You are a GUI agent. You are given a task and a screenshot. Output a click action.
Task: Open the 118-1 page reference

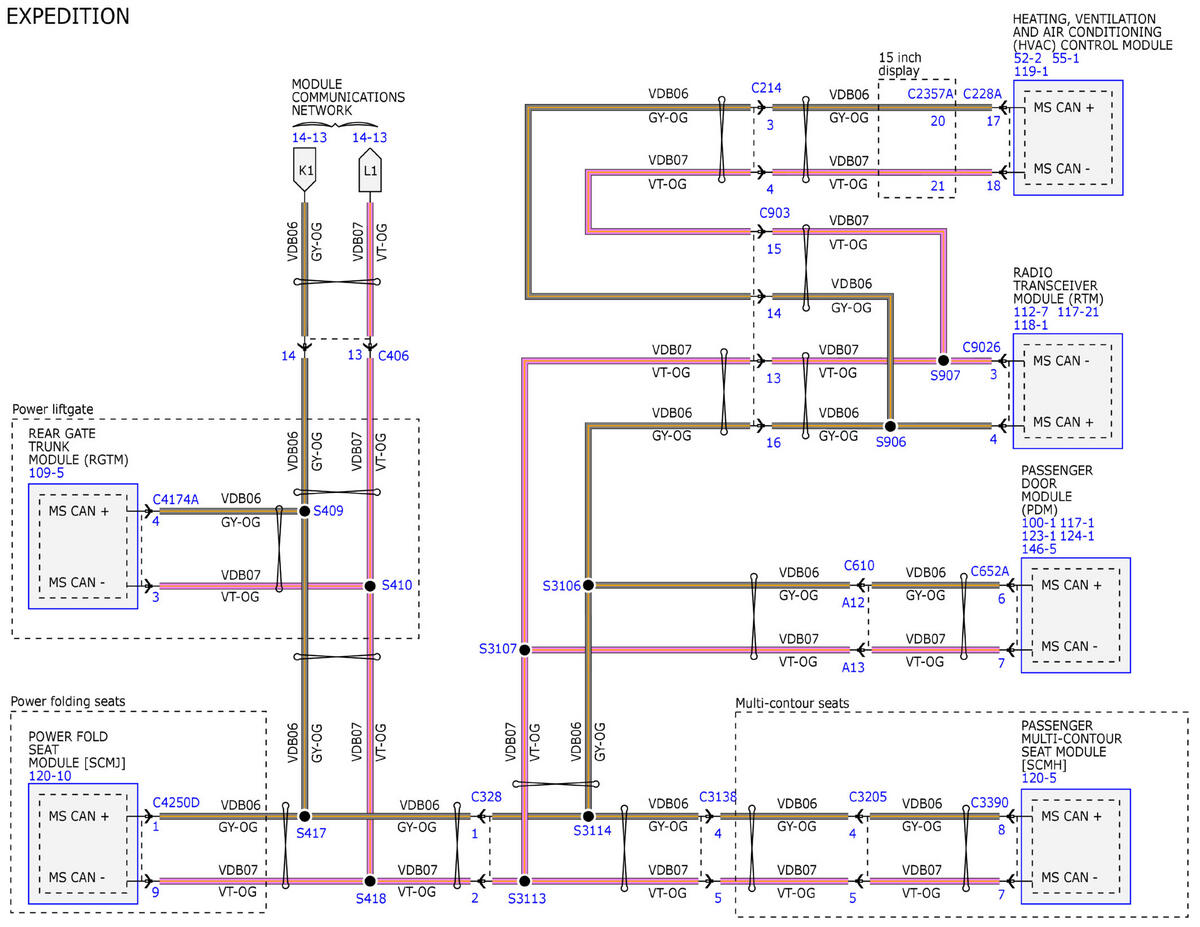pos(1030,325)
